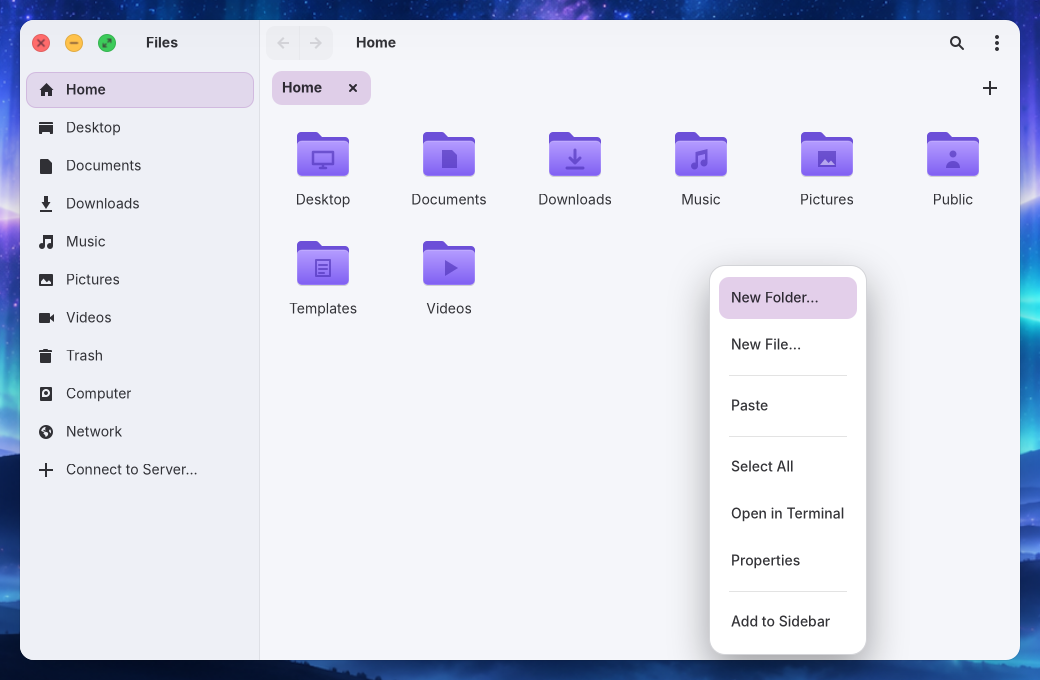Viewport: 1040px width, 680px height.
Task: Select Downloads in the sidebar
Action: click(140, 204)
